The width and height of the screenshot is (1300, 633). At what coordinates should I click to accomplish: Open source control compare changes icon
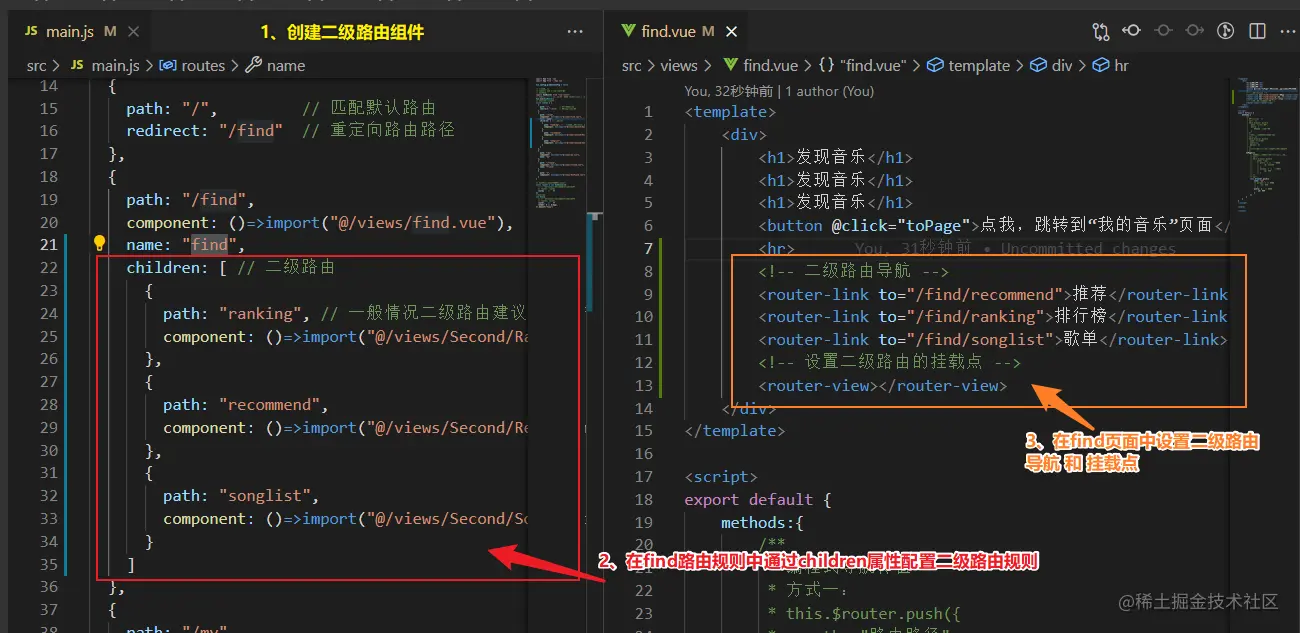click(1100, 31)
